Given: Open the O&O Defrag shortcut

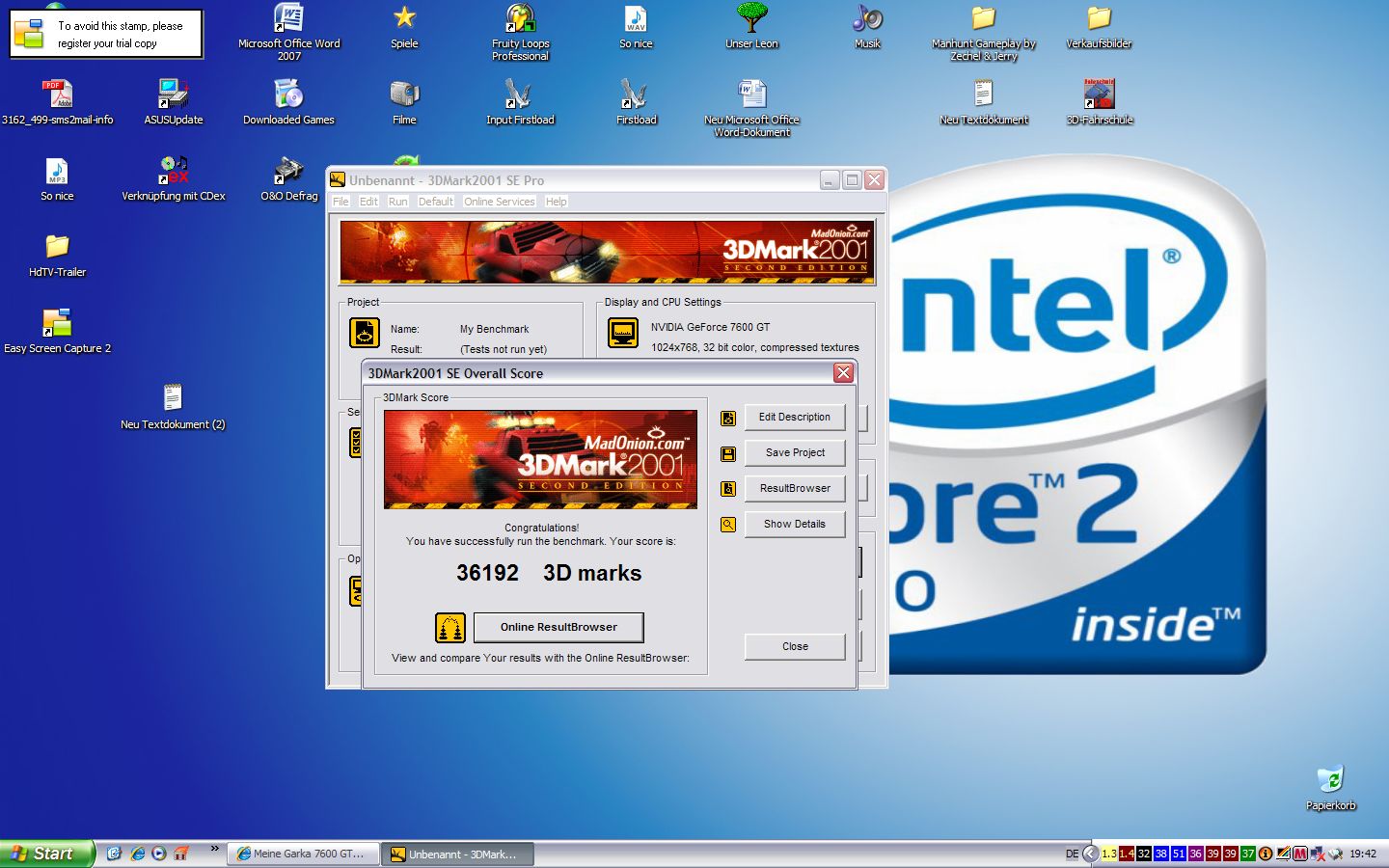Looking at the screenshot, I should click(x=288, y=178).
